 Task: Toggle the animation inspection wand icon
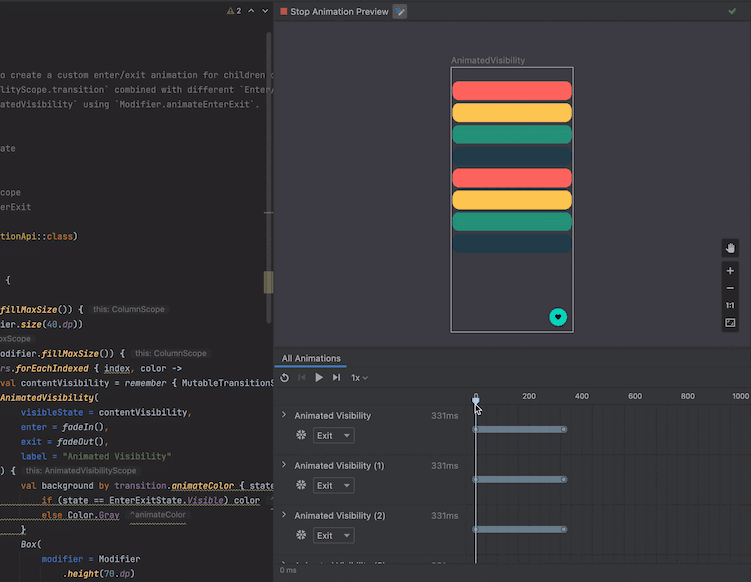[400, 11]
